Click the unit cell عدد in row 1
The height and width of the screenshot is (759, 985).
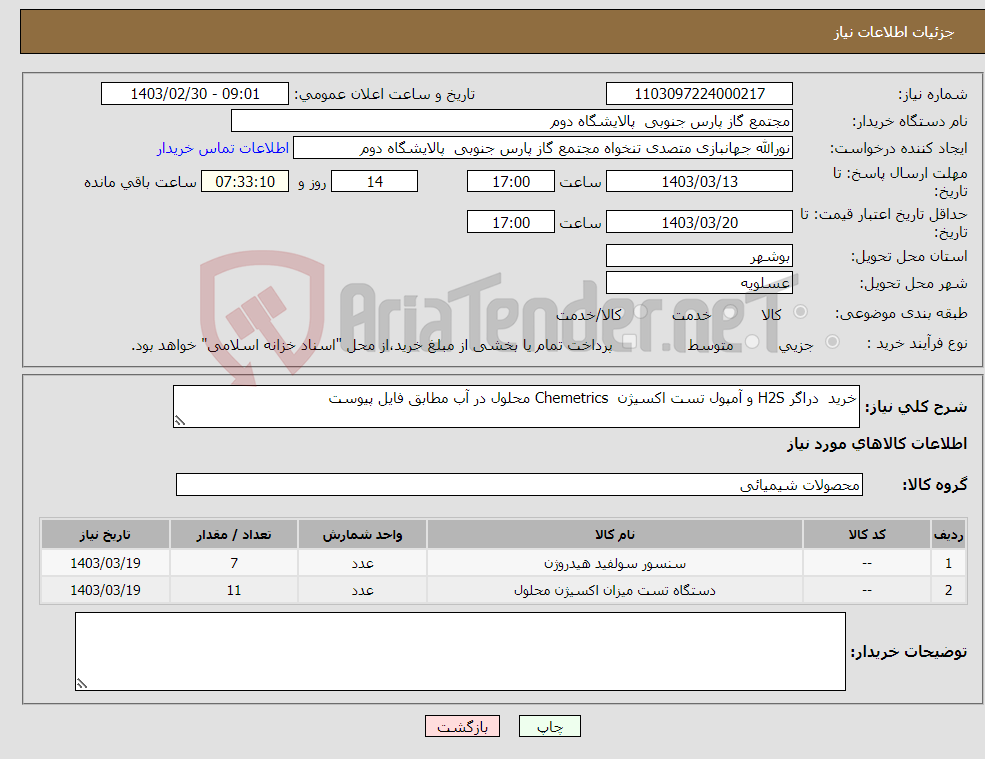pyautogui.click(x=362, y=563)
